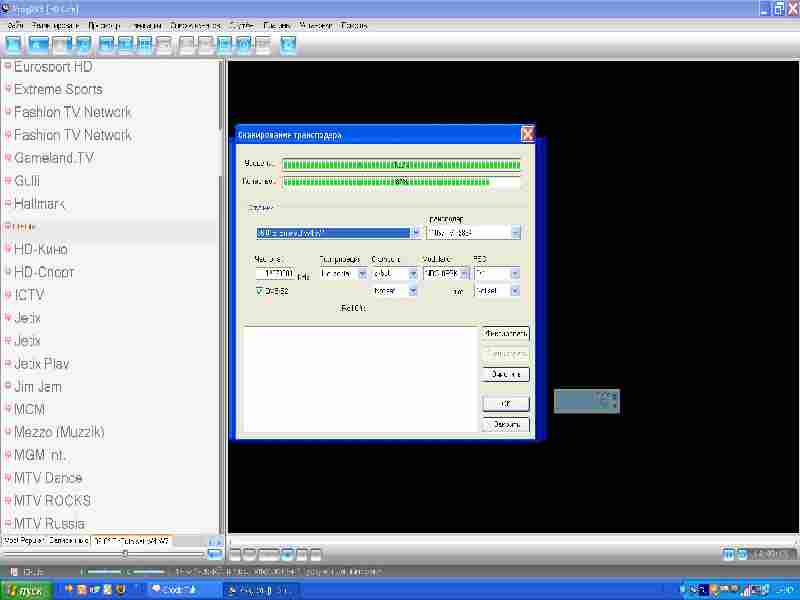Click the red icon beside Jim Jam

coord(8,386)
